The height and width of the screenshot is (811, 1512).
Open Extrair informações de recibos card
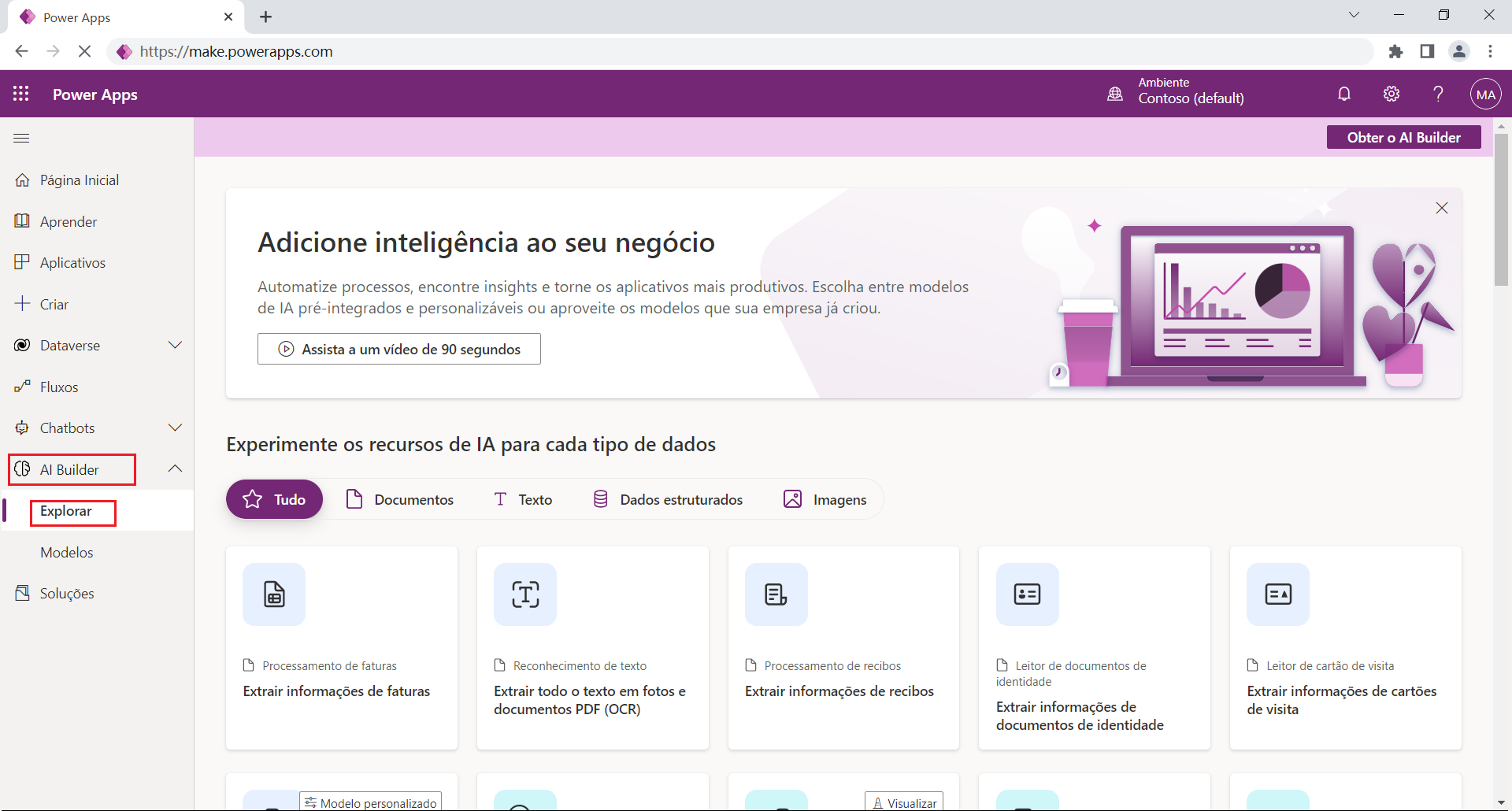843,648
